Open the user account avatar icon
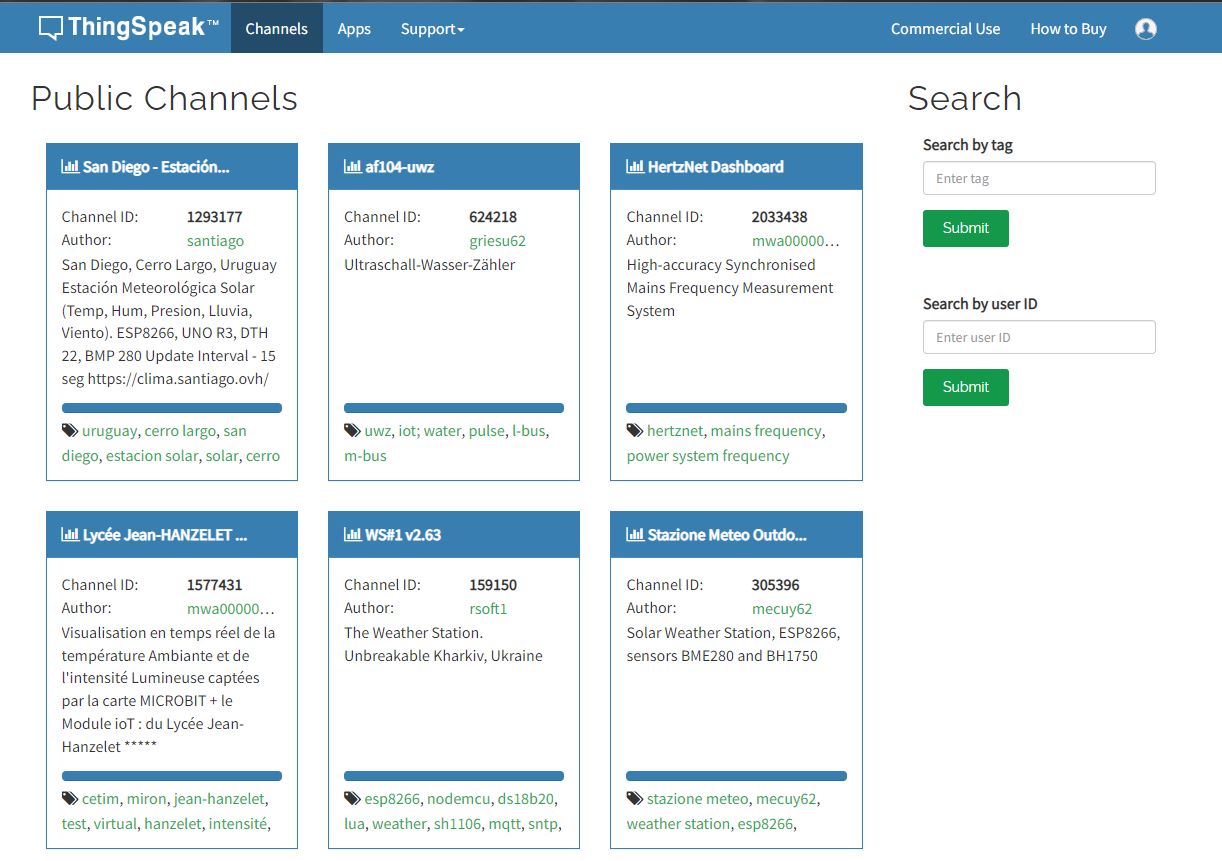This screenshot has height=861, width=1222. pyautogui.click(x=1146, y=29)
